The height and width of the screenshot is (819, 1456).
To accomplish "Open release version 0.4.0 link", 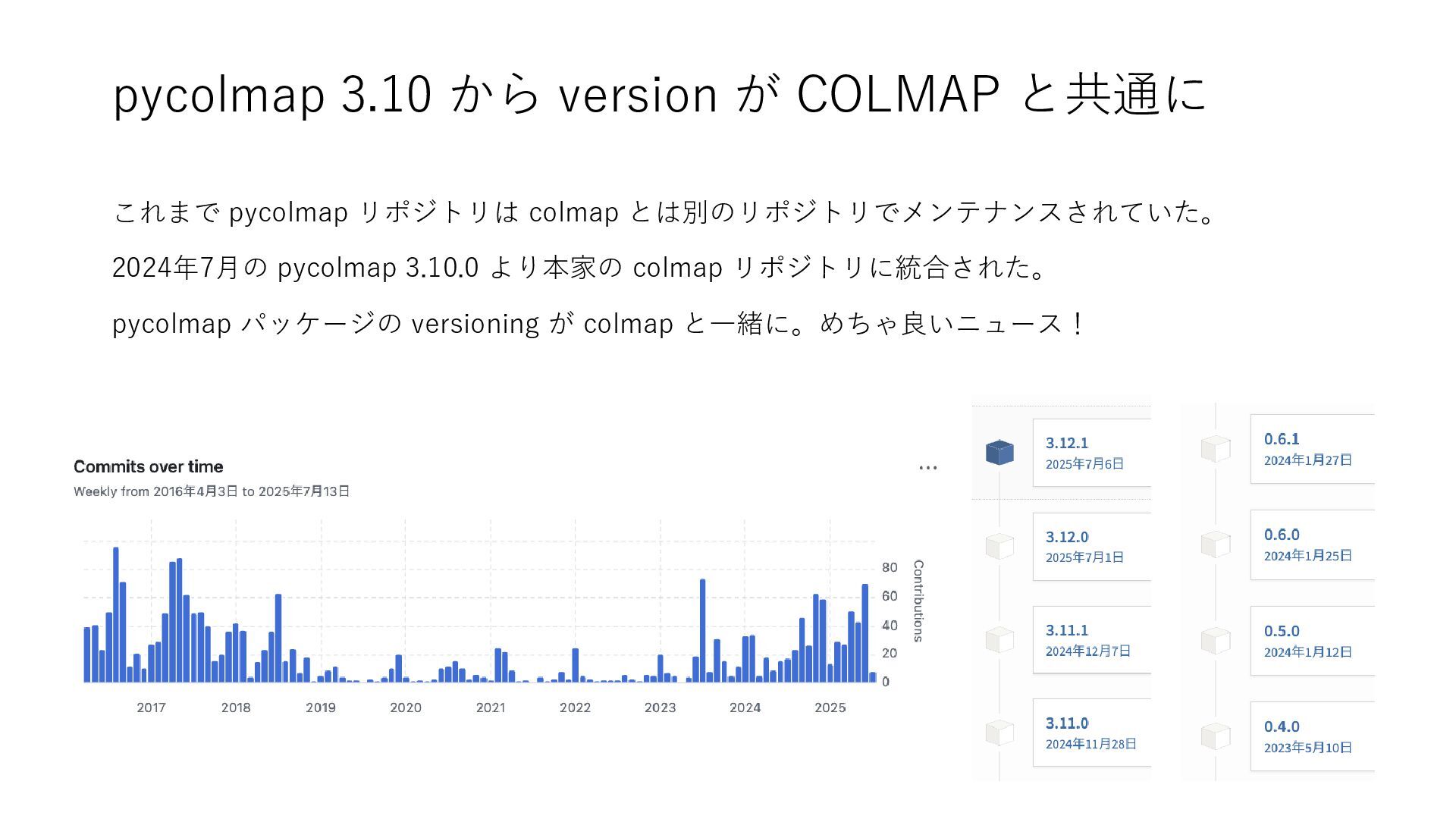I will [x=1282, y=726].
